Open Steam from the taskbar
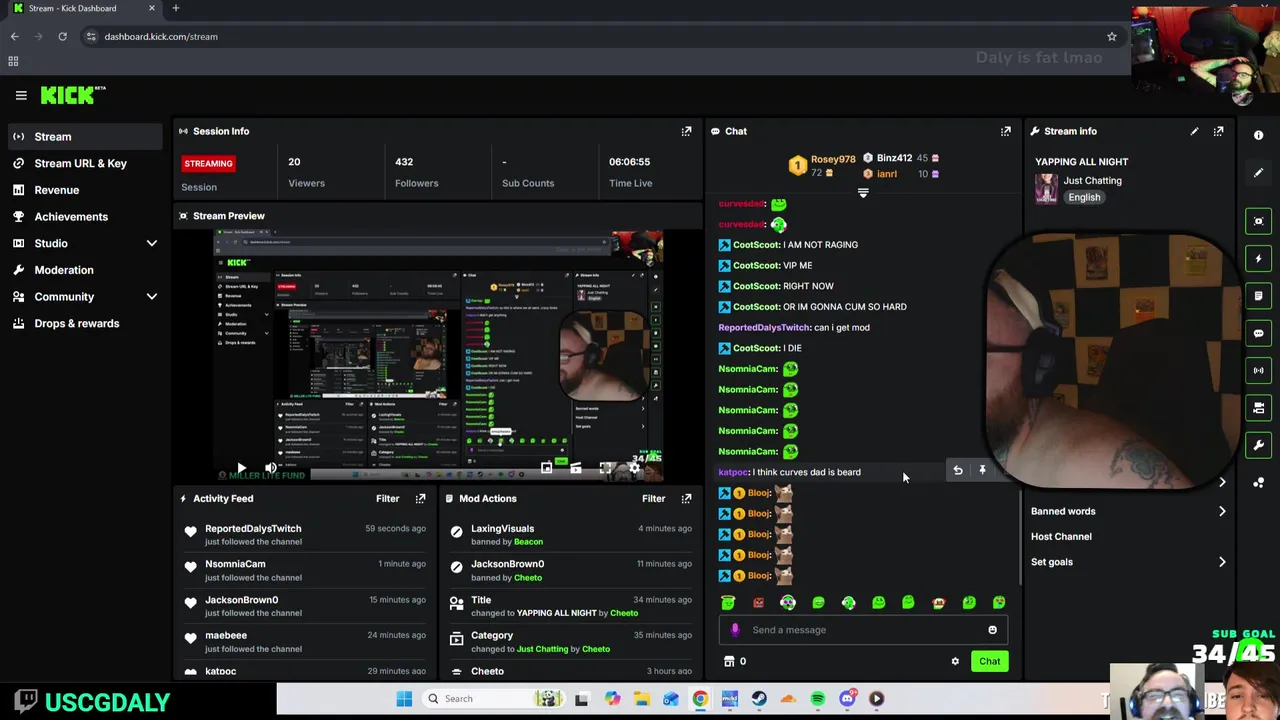Image resolution: width=1280 pixels, height=720 pixels. pyautogui.click(x=759, y=699)
